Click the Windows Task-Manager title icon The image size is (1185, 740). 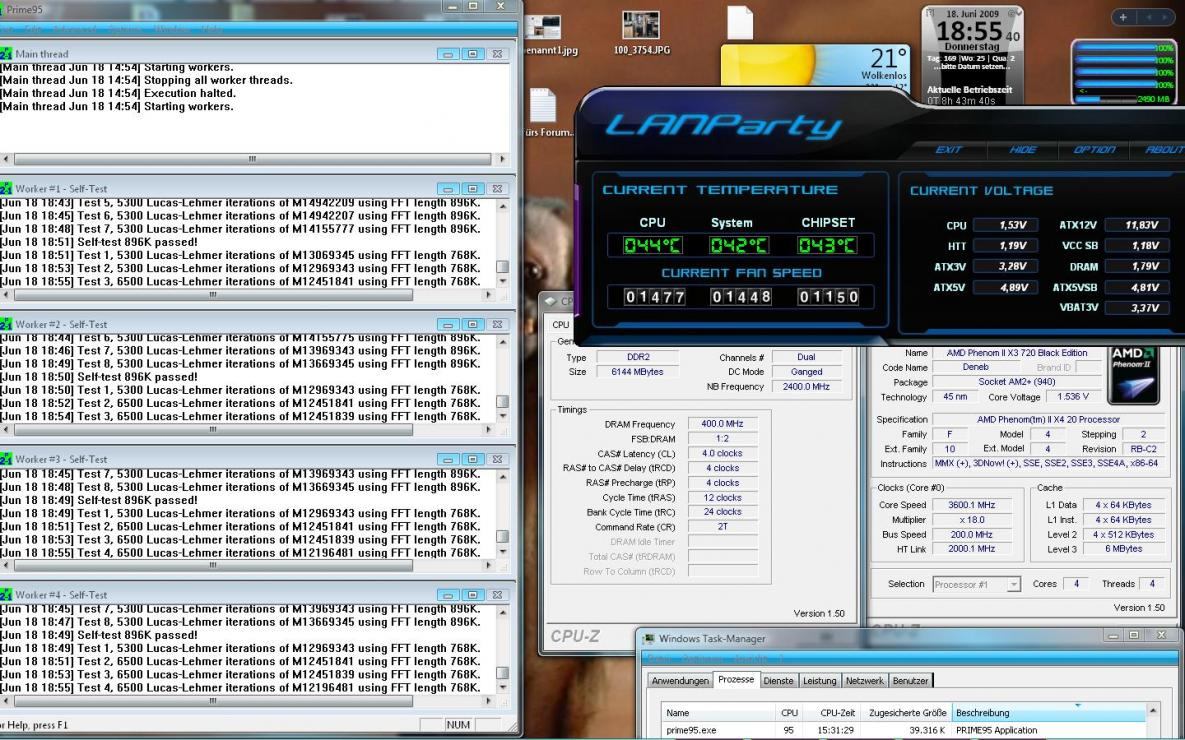pos(648,639)
